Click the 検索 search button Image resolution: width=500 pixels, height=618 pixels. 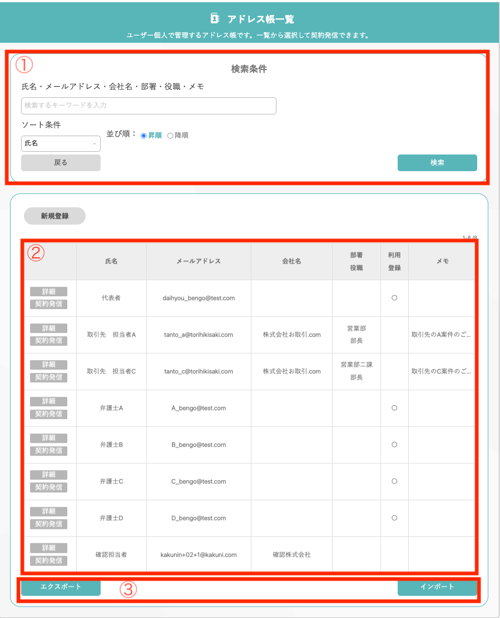pyautogui.click(x=437, y=162)
